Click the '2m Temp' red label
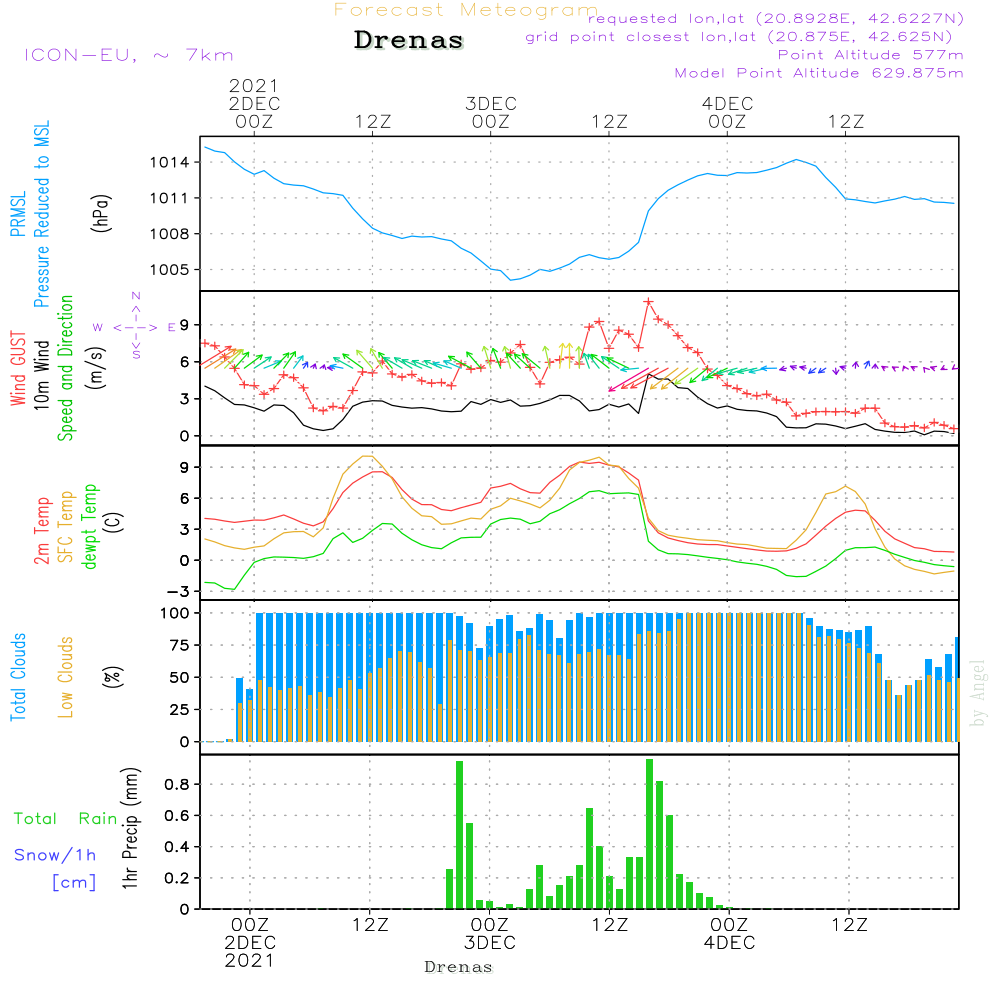The width and height of the screenshot is (1000, 1000). tap(41, 531)
